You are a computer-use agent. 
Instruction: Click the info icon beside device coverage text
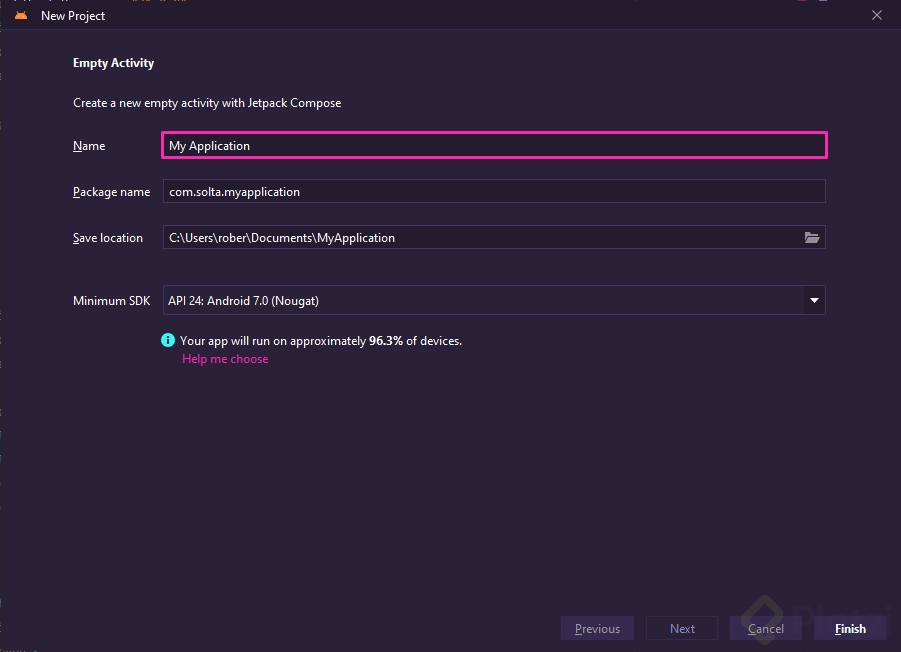coord(168,341)
